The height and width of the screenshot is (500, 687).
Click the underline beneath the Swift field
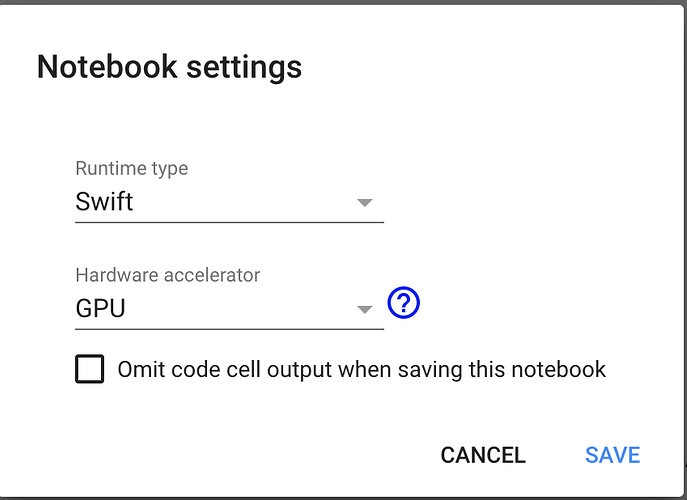[229, 222]
